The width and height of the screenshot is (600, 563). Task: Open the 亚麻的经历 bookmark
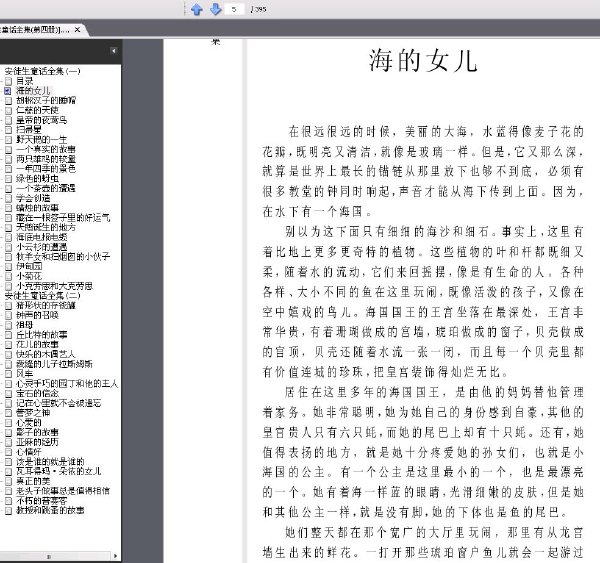point(37,442)
